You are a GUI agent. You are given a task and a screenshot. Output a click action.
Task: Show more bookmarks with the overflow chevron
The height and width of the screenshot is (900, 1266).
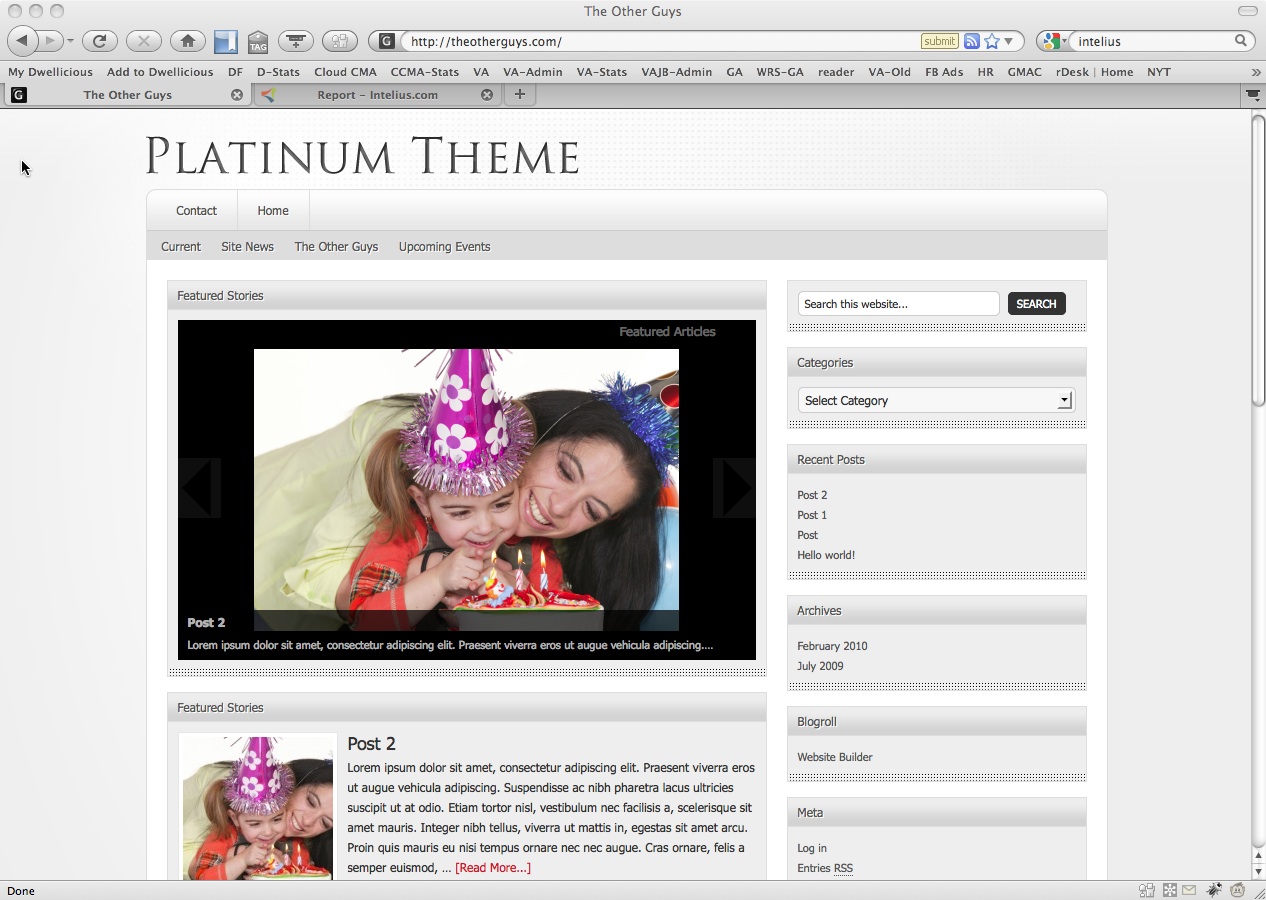(x=1255, y=72)
